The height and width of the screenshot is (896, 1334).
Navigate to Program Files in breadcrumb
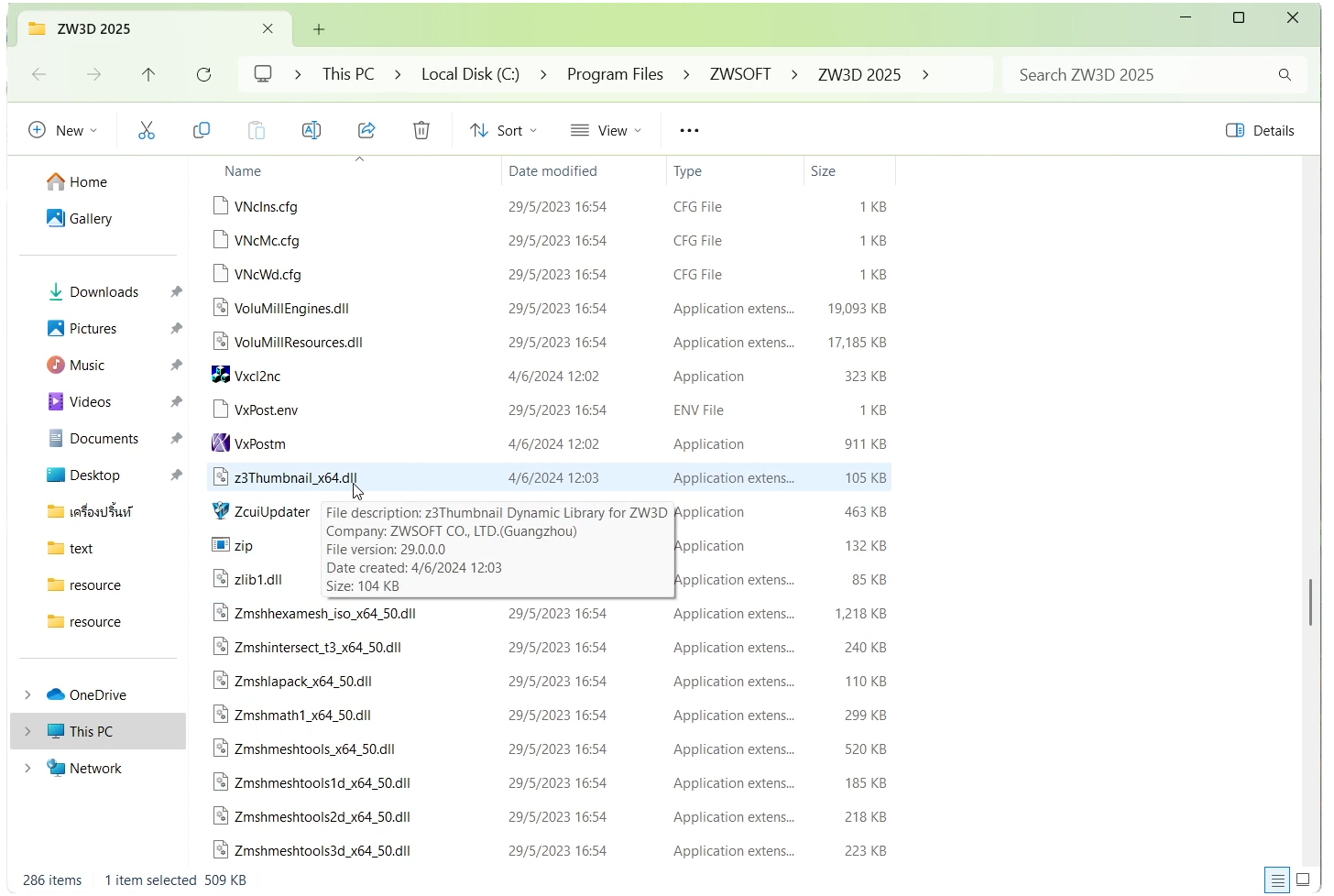click(x=615, y=75)
